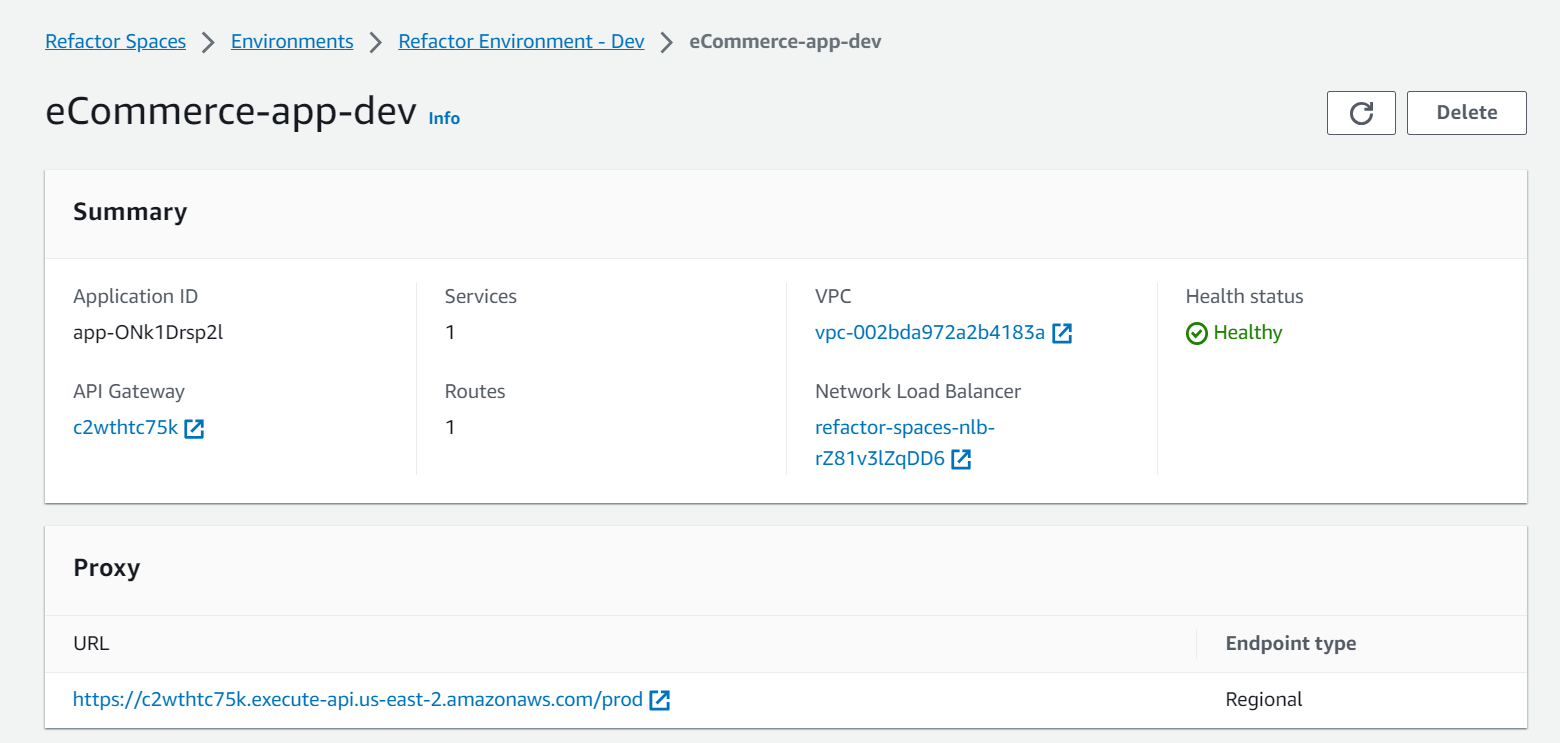
Task: Open external link icon beside API Gateway c2wthtc75k
Action: point(195,429)
